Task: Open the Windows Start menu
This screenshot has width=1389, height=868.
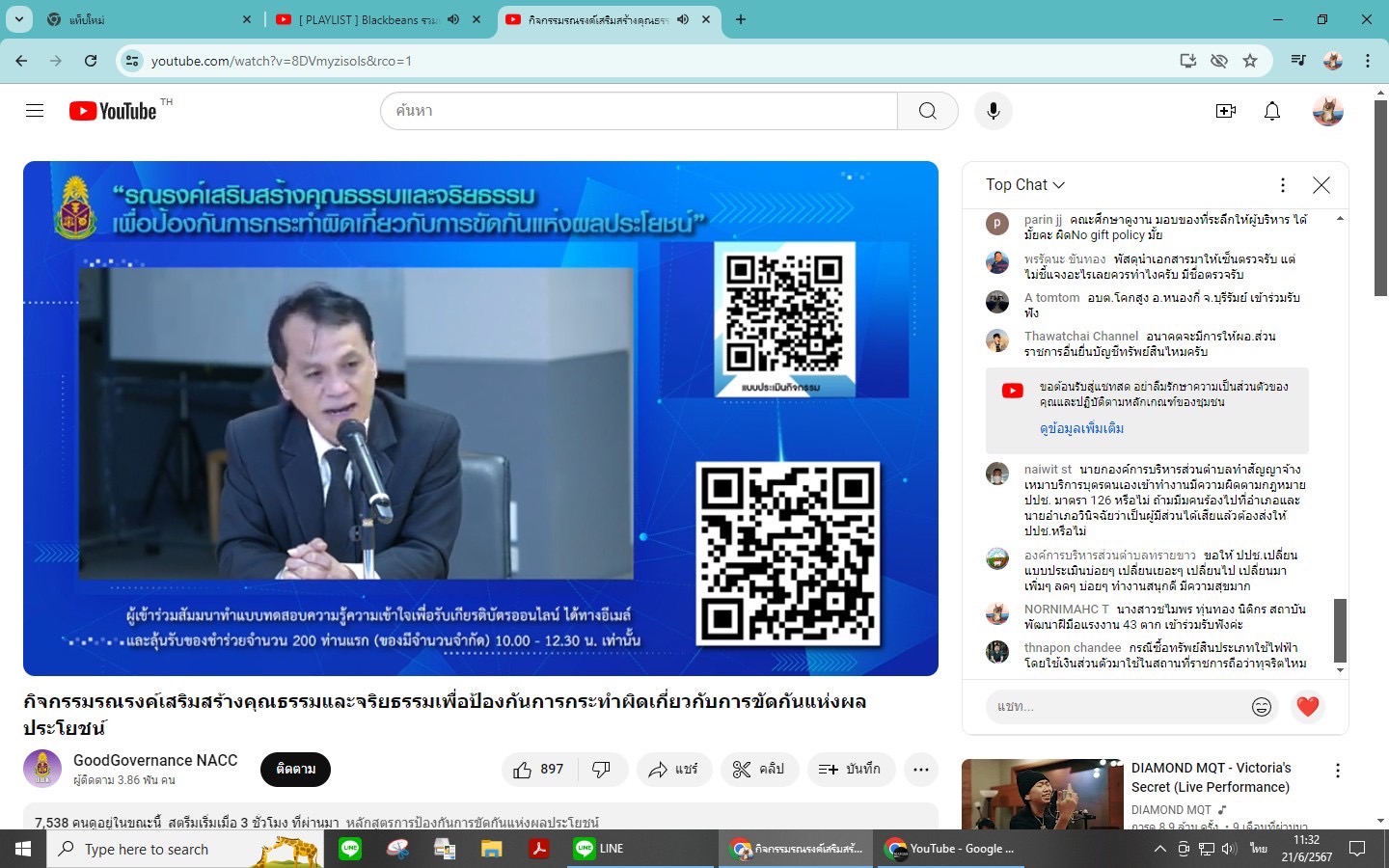Action: [23, 849]
